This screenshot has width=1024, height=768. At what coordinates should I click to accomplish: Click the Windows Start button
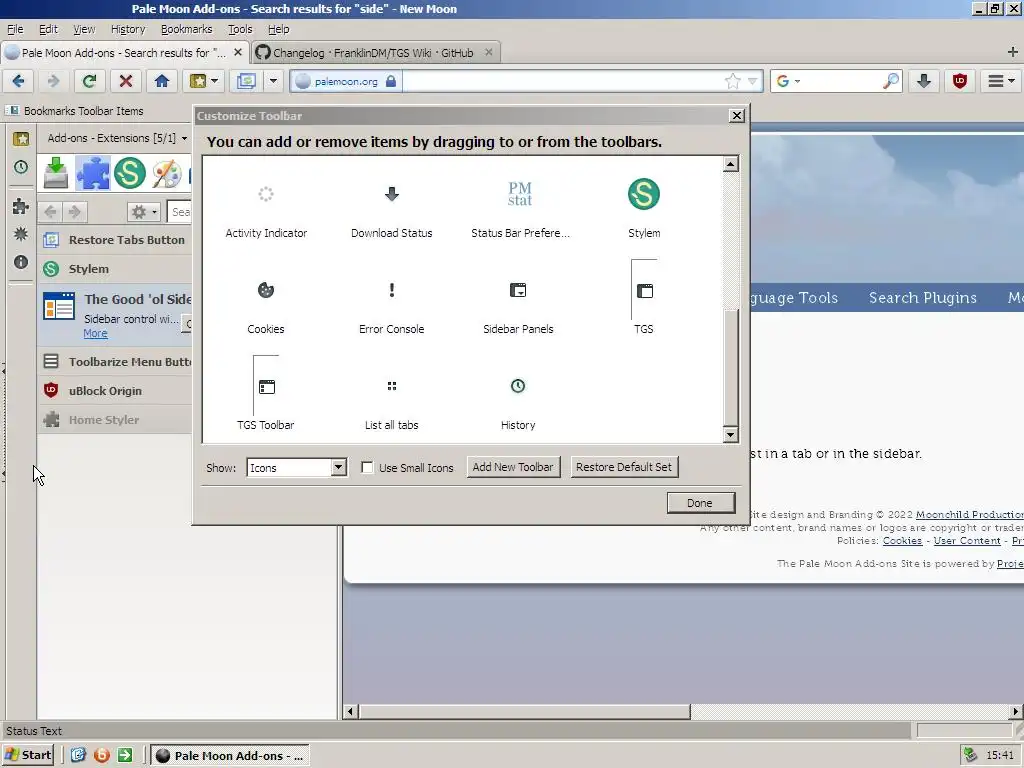(28, 755)
